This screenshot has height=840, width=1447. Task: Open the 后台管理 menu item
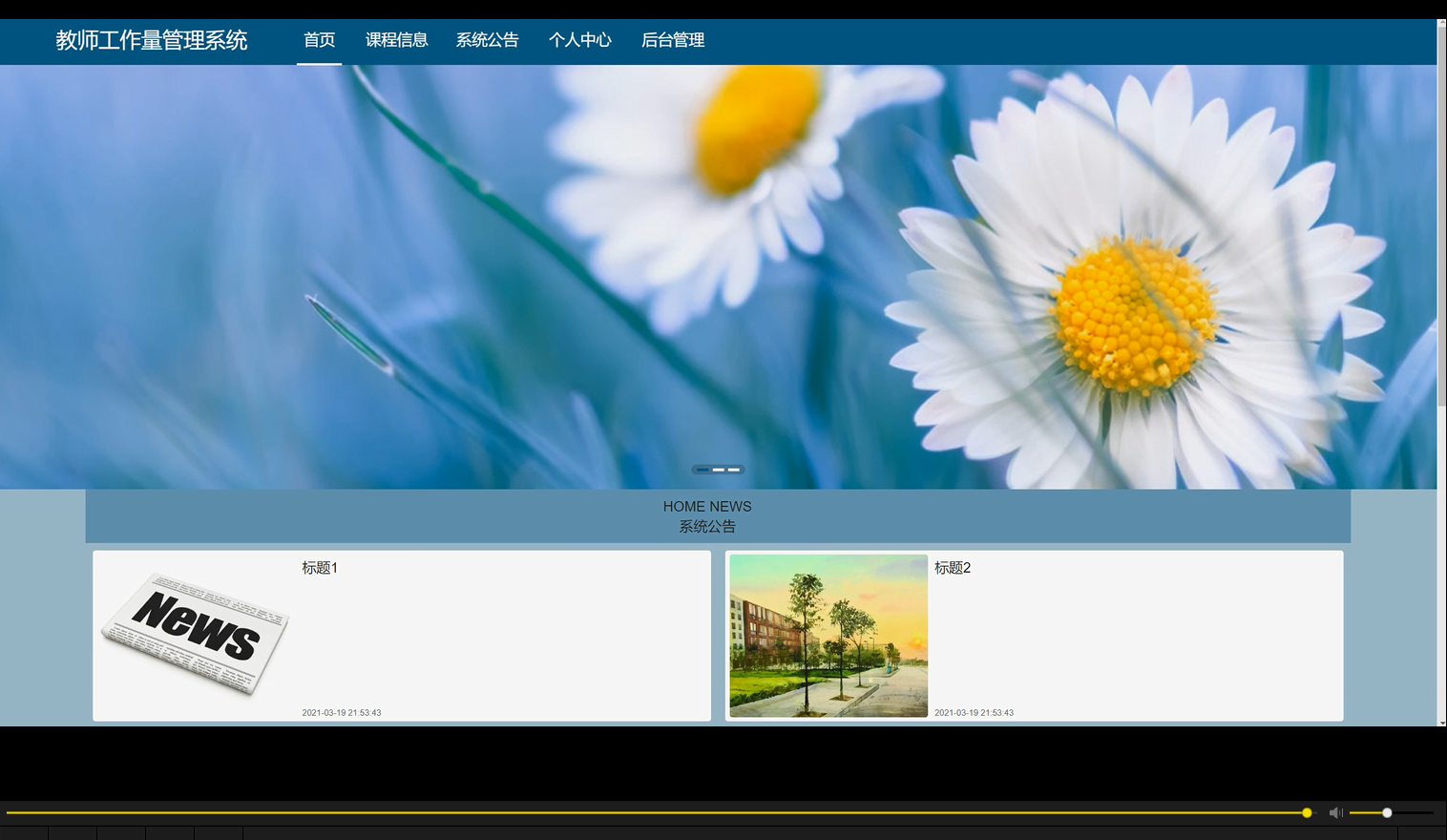[x=673, y=40]
